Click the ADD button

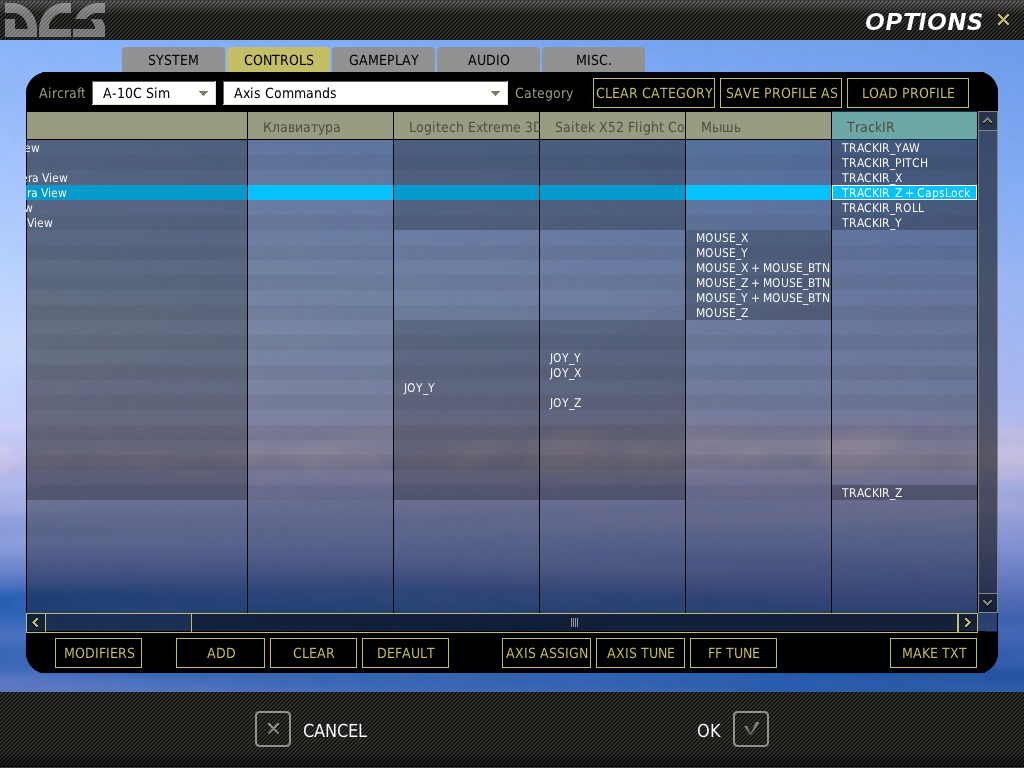click(x=221, y=653)
